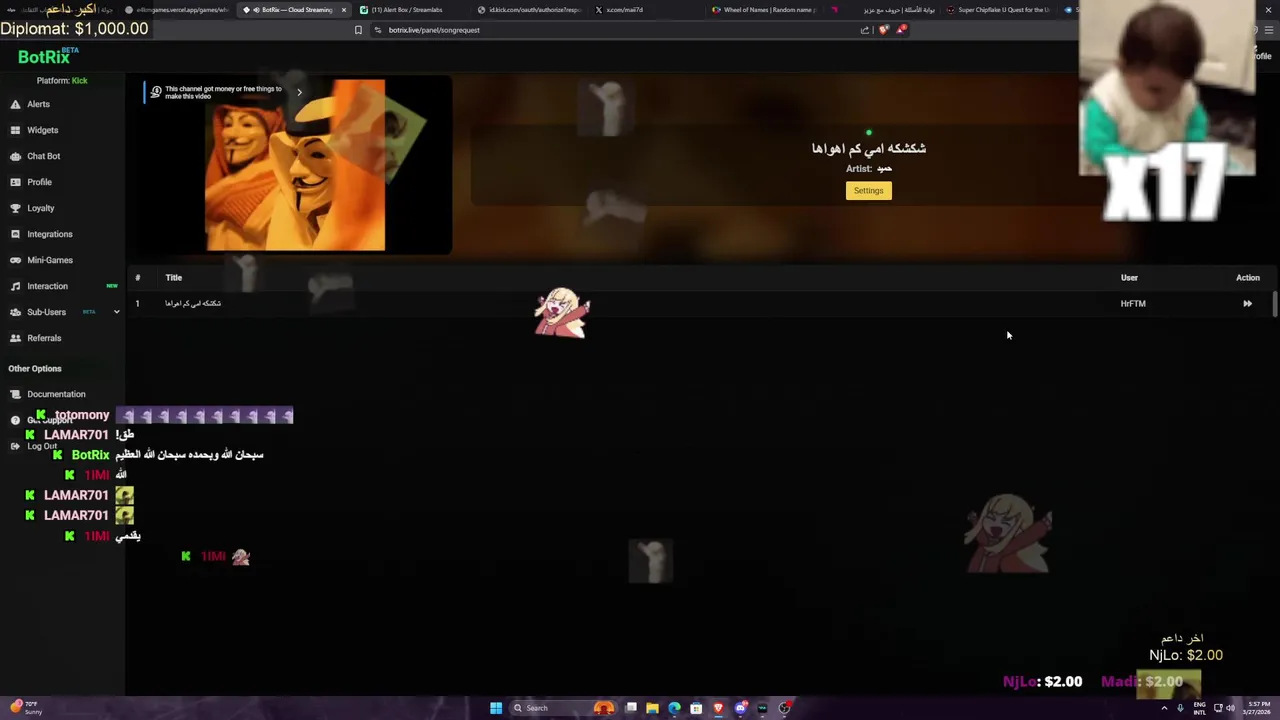1280x720 pixels.
Task: Click the User column header
Action: [x=1129, y=278]
